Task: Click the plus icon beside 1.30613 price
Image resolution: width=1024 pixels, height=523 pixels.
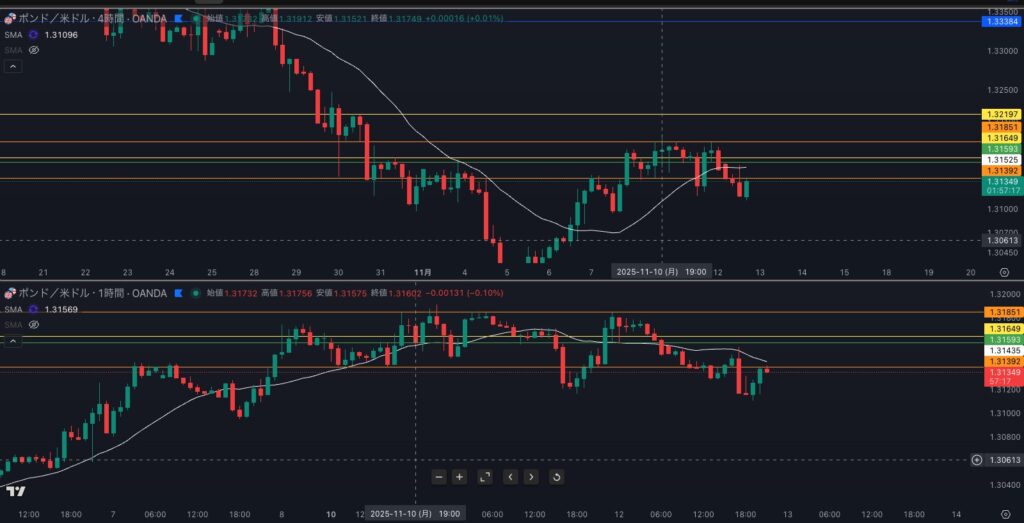Action: click(x=976, y=459)
